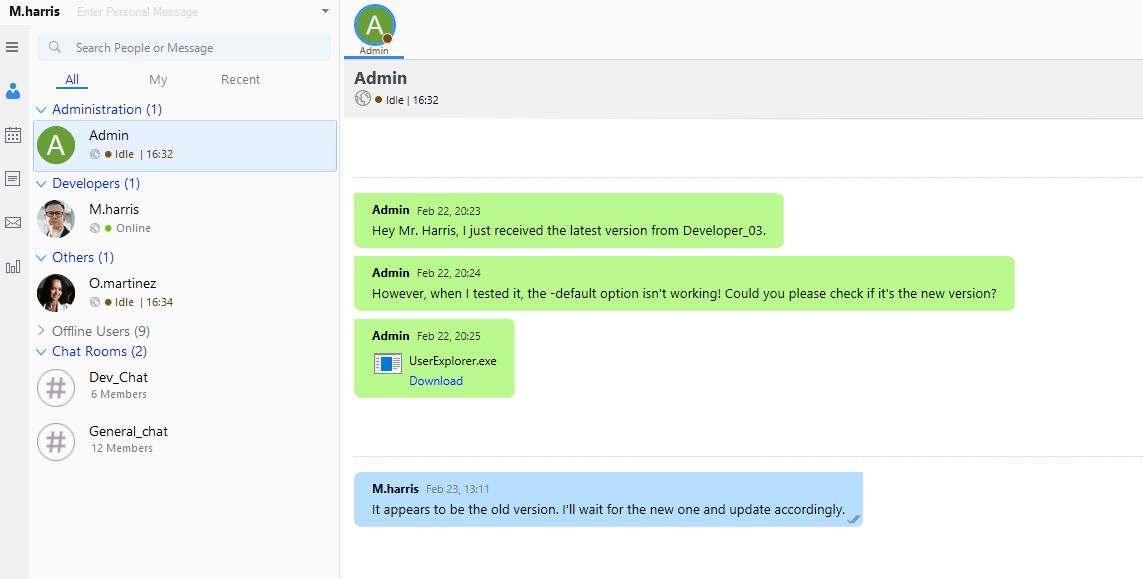
Task: Click the delivered checkmark on M.harris message
Action: [x=854, y=518]
